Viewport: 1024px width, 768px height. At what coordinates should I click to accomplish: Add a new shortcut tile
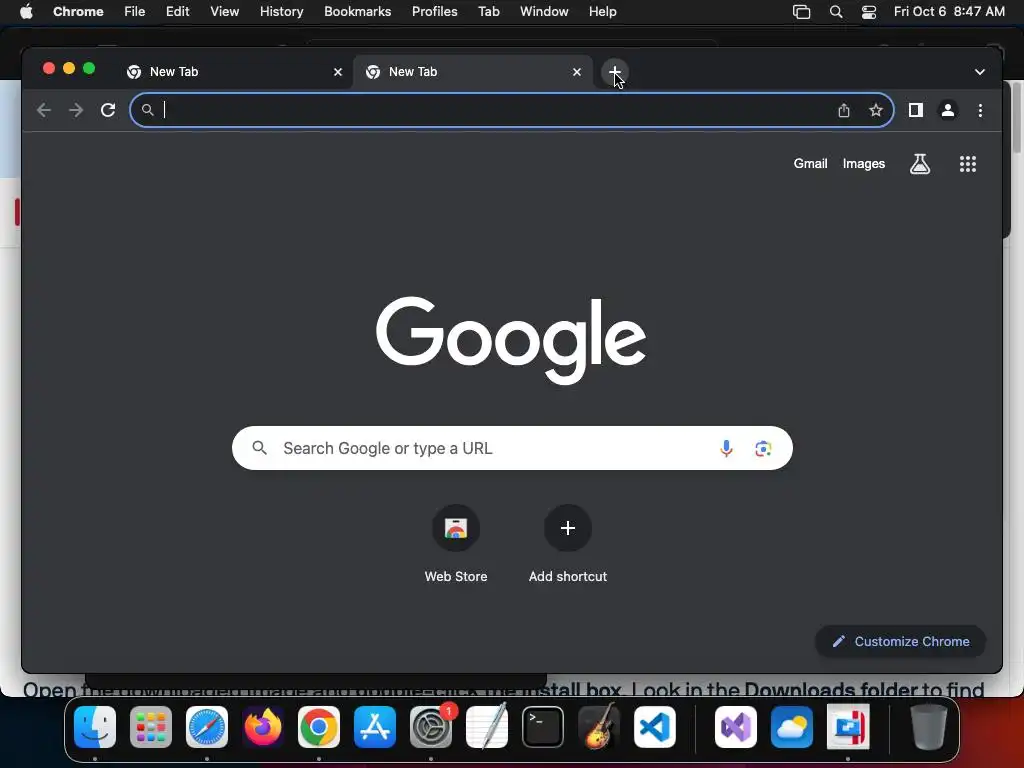pos(568,545)
